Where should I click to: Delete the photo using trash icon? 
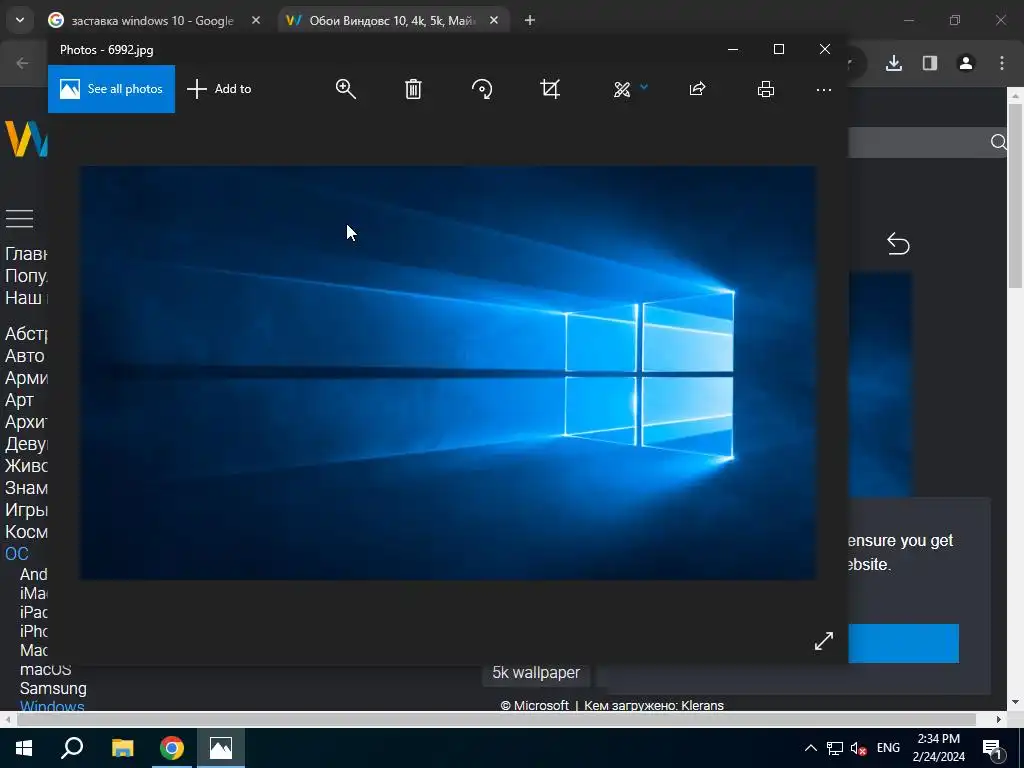click(x=413, y=89)
